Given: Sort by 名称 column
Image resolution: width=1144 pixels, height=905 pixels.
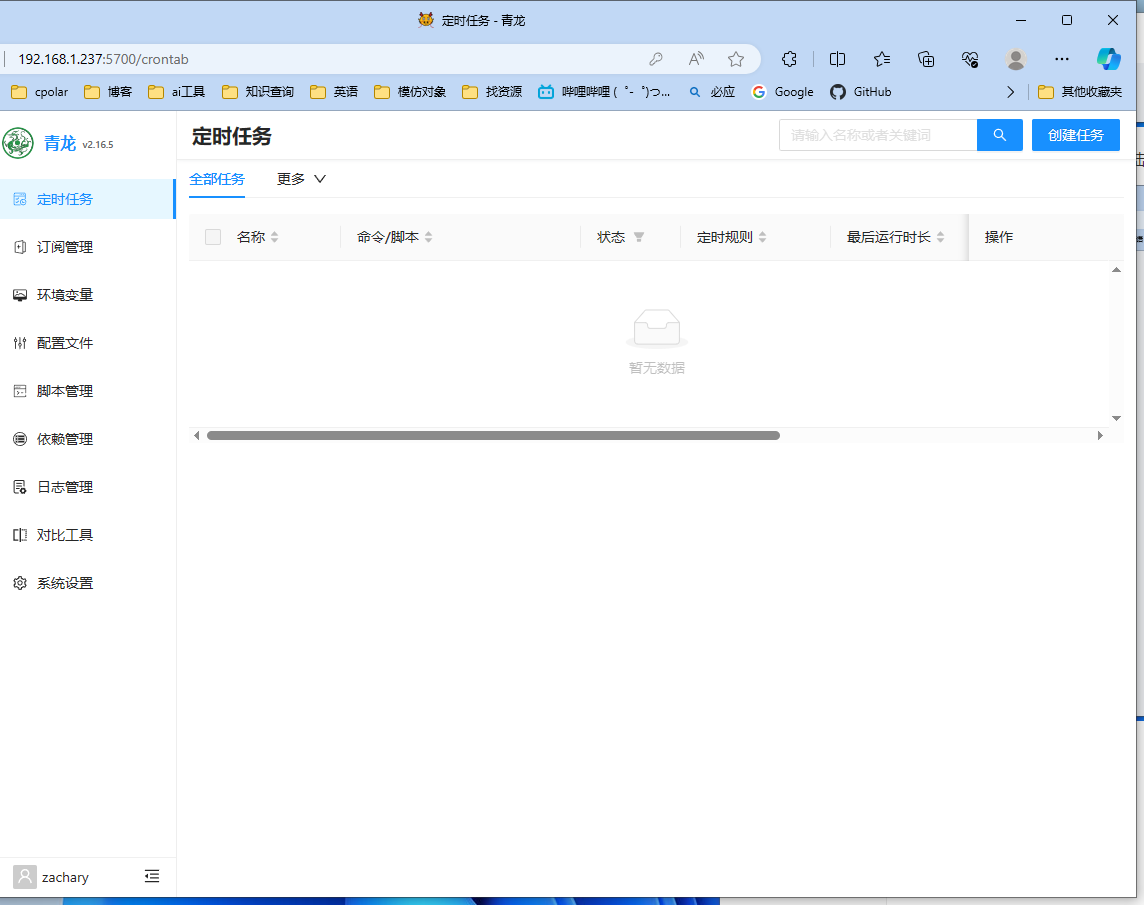Looking at the screenshot, I should click(x=274, y=237).
